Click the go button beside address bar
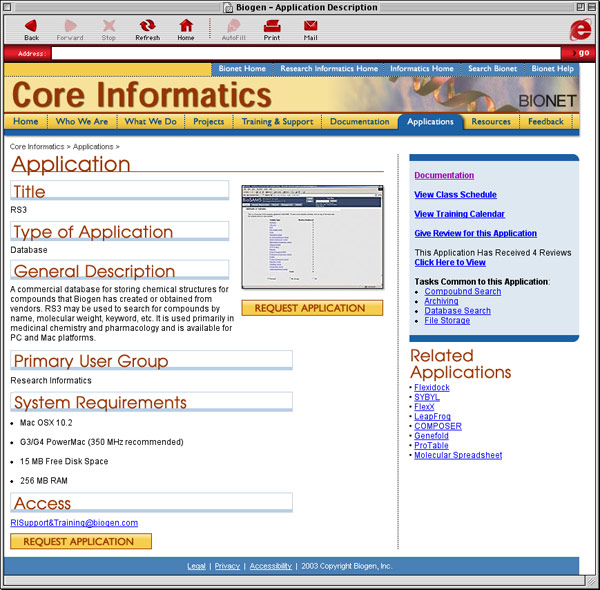The image size is (600, 590). tap(581, 53)
